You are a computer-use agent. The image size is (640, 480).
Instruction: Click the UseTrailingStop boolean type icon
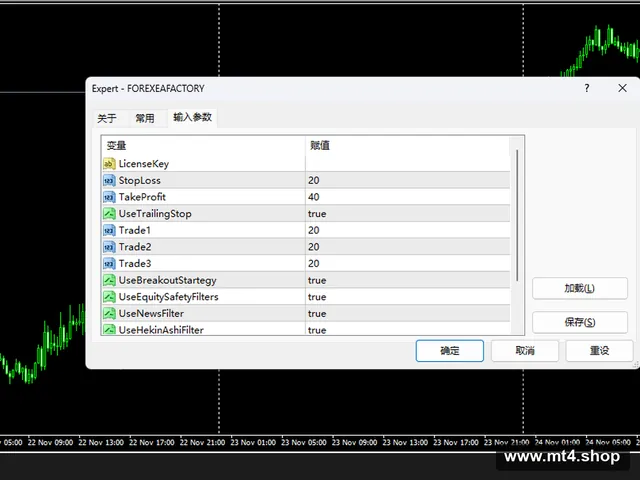point(109,213)
